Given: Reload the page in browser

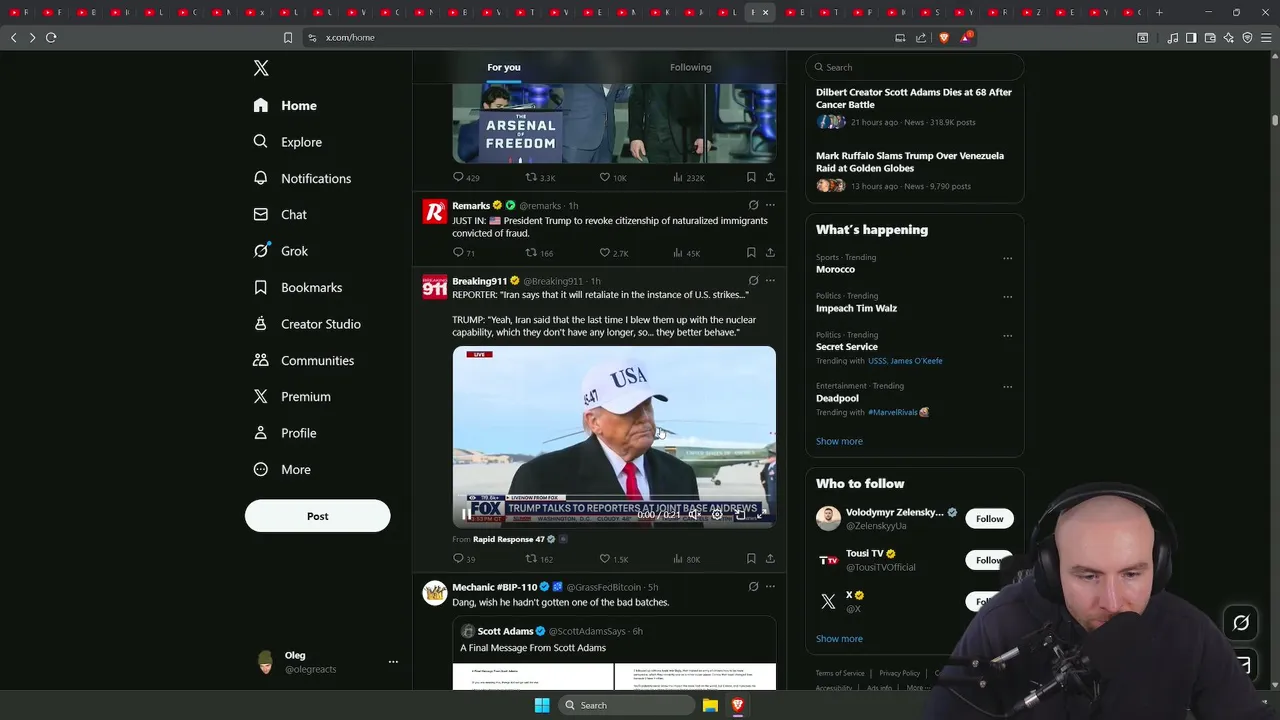Looking at the screenshot, I should pos(51,37).
